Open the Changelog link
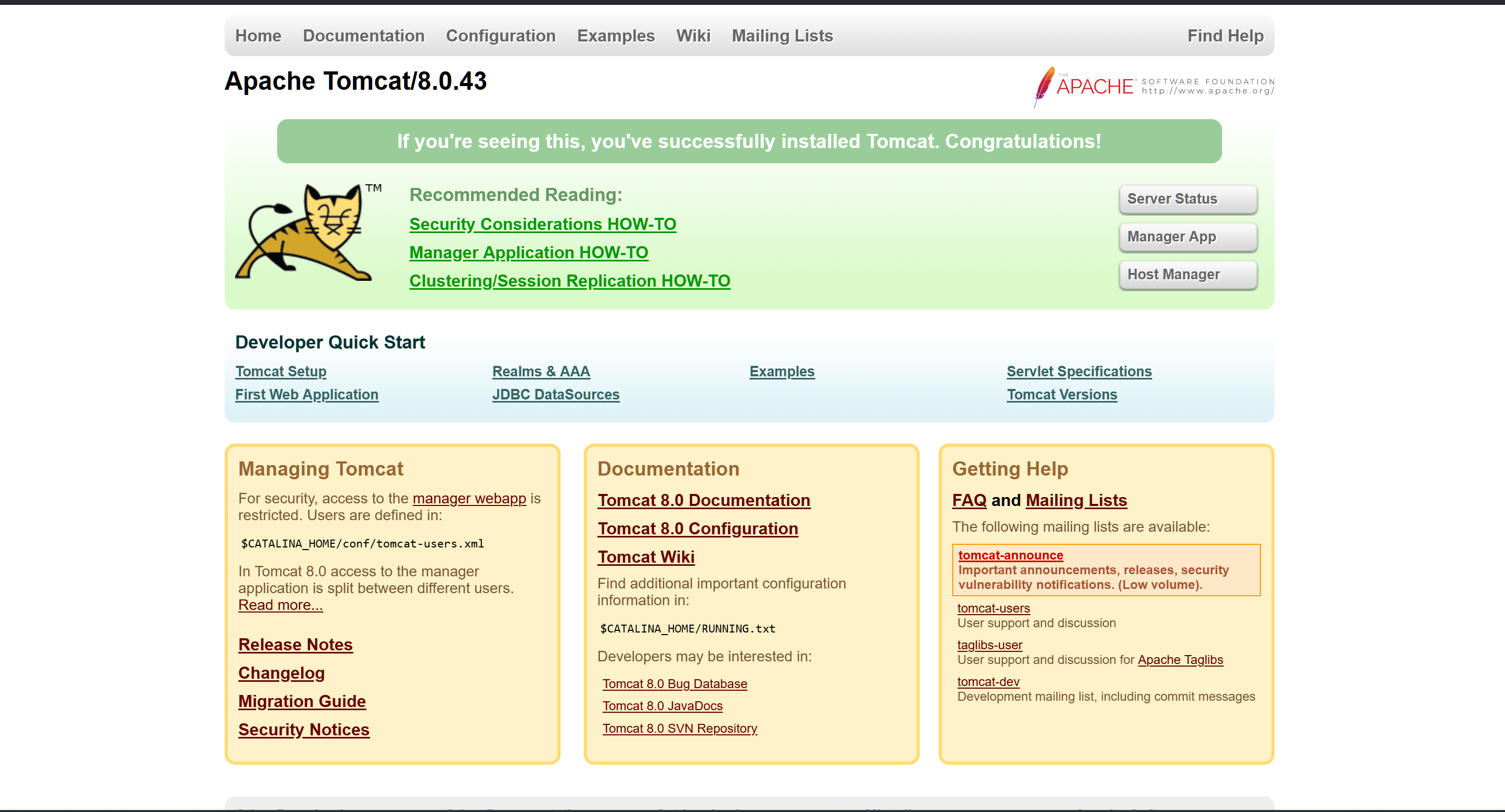Image resolution: width=1505 pixels, height=812 pixels. (x=281, y=673)
